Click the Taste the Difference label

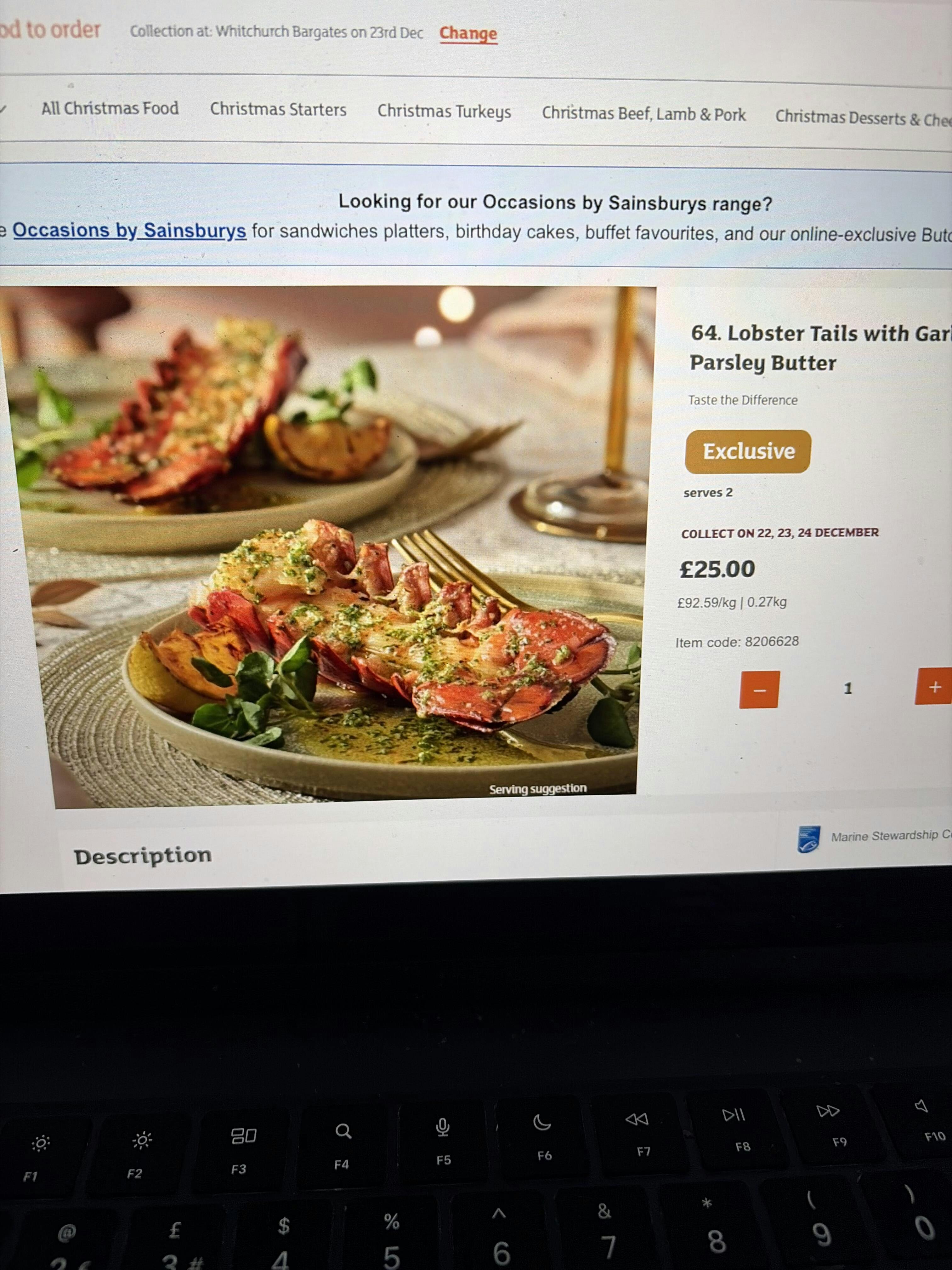[x=743, y=400]
